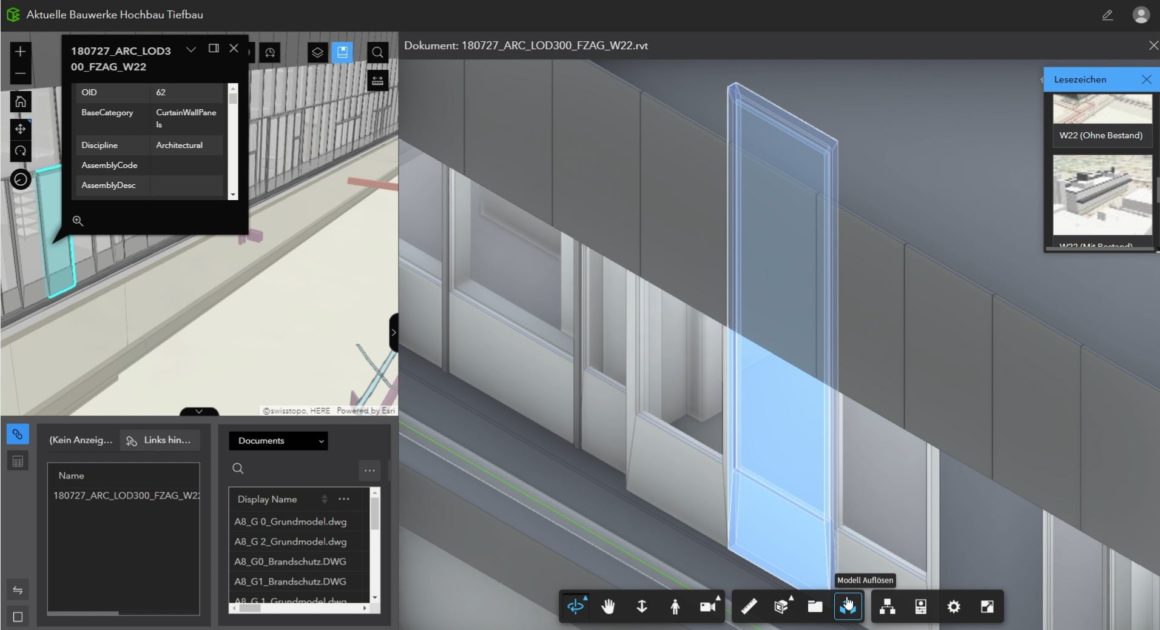Toggle the links view button in bottom panel
Screen dimensions: 1160x630
[x=17, y=434]
